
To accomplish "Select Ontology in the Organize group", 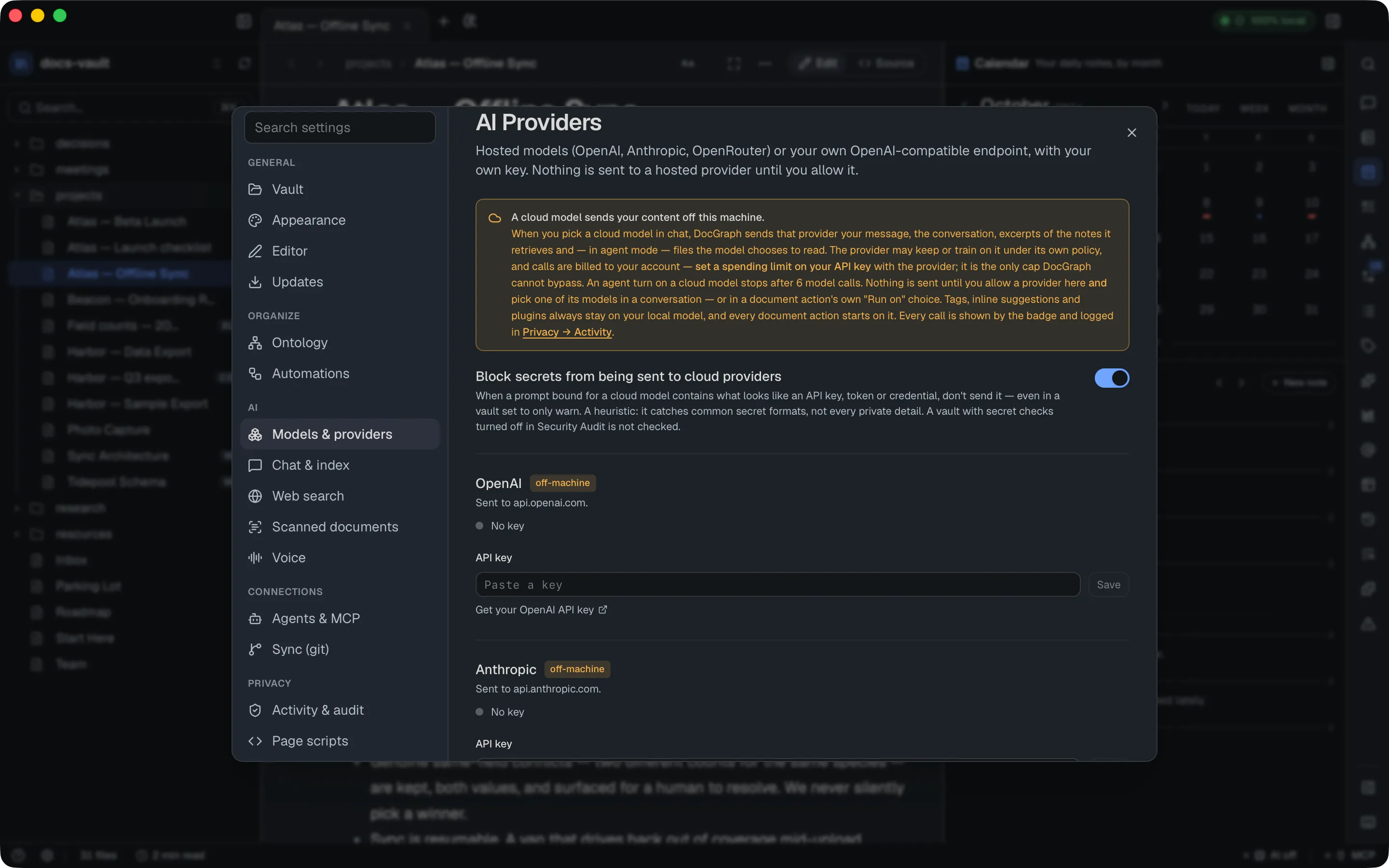I will coord(340,343).
